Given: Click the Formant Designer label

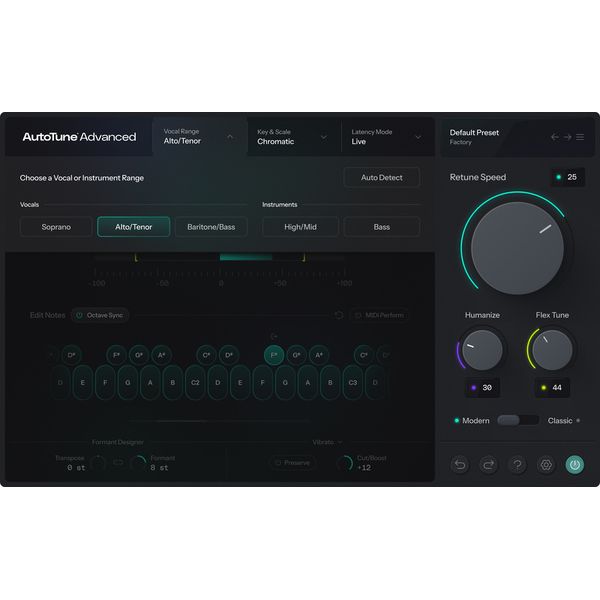Looking at the screenshot, I should [x=118, y=442].
